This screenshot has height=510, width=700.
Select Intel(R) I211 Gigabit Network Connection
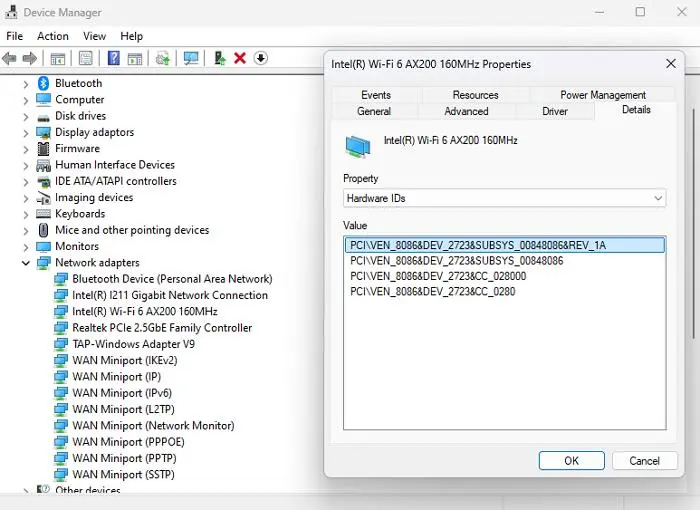pos(170,295)
